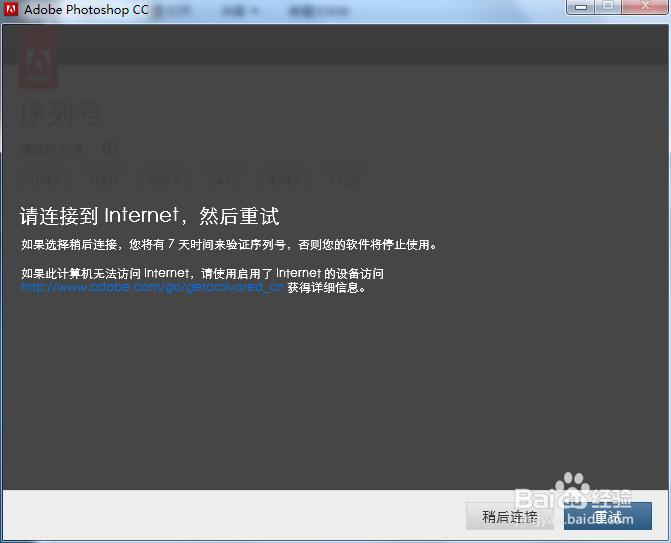Click the Adobe Photoshop CC title bar icon

(11, 9)
